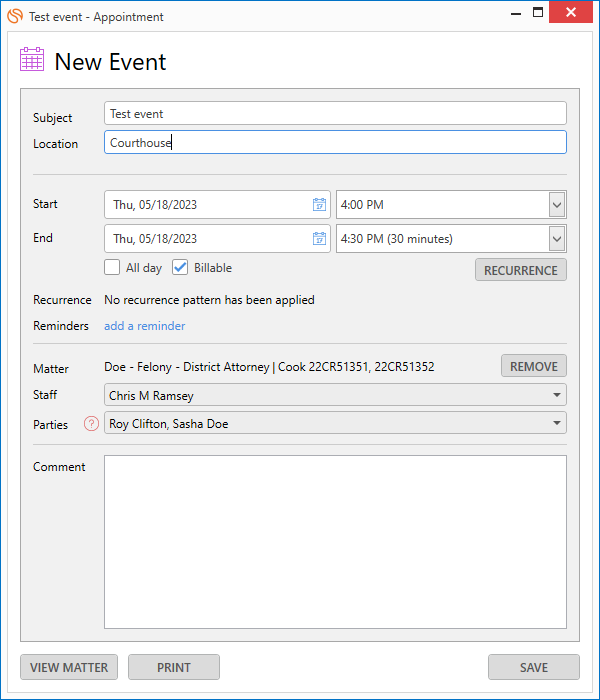Image resolution: width=600 pixels, height=700 pixels.
Task: Uncheck the Billable checkbox
Action: [181, 268]
